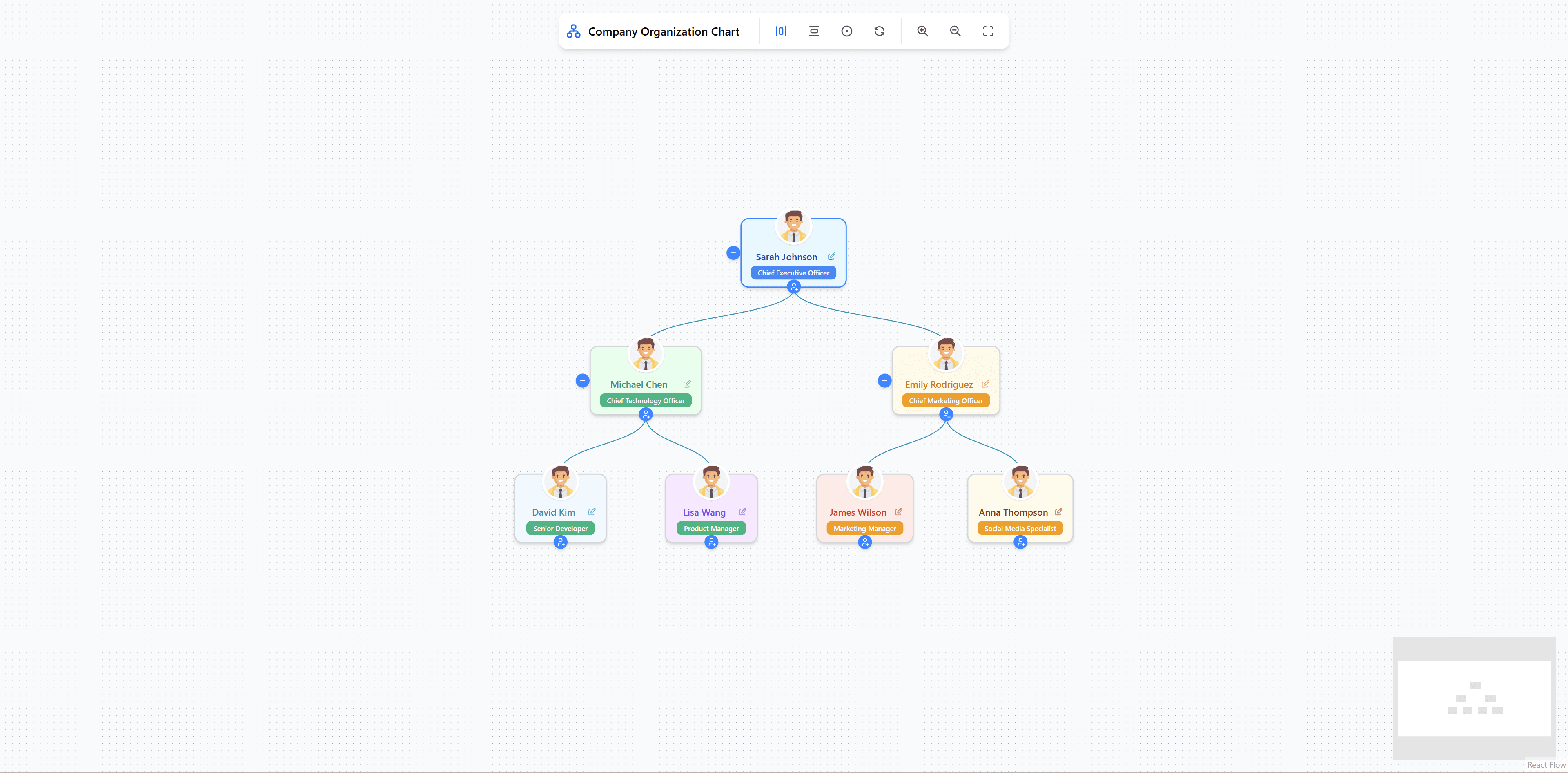Image resolution: width=1568 pixels, height=773 pixels.
Task: Enter fullscreen via the expand icon
Action: (988, 31)
